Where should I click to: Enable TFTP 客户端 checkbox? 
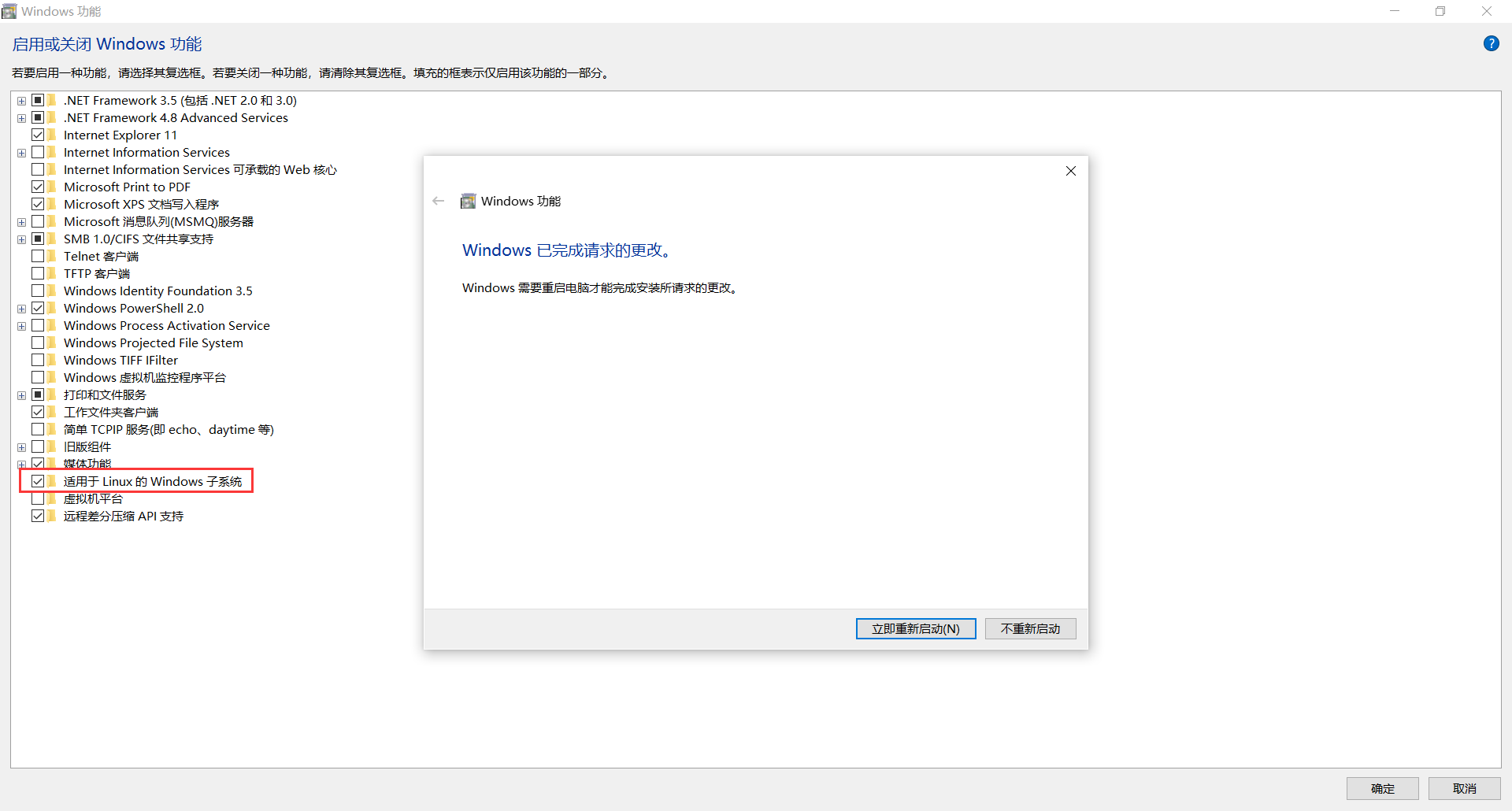click(x=38, y=273)
